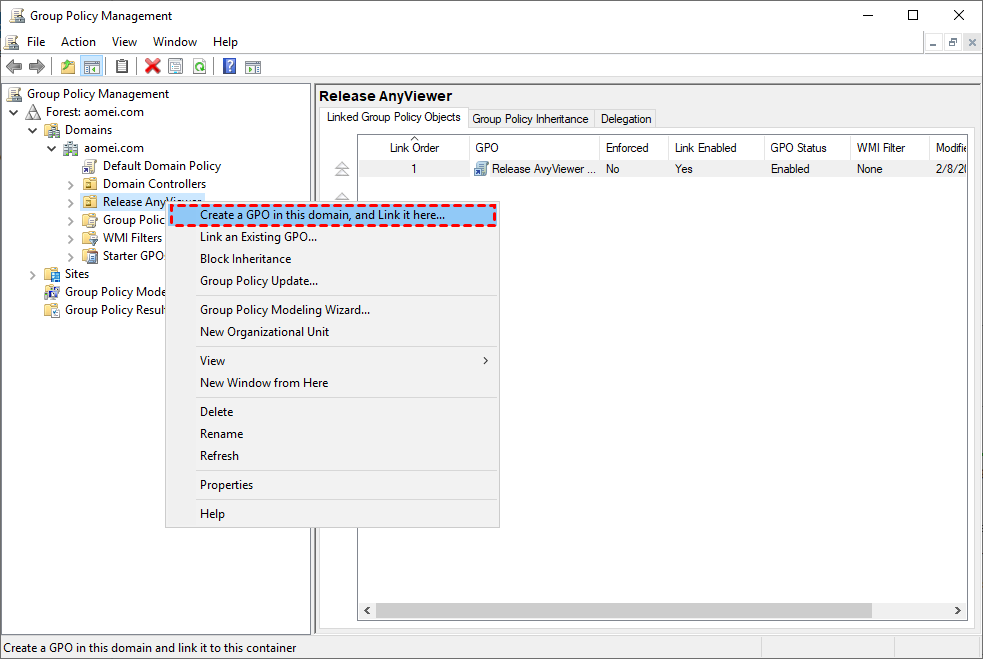Click the Properties toolbar icon

(x=176, y=67)
